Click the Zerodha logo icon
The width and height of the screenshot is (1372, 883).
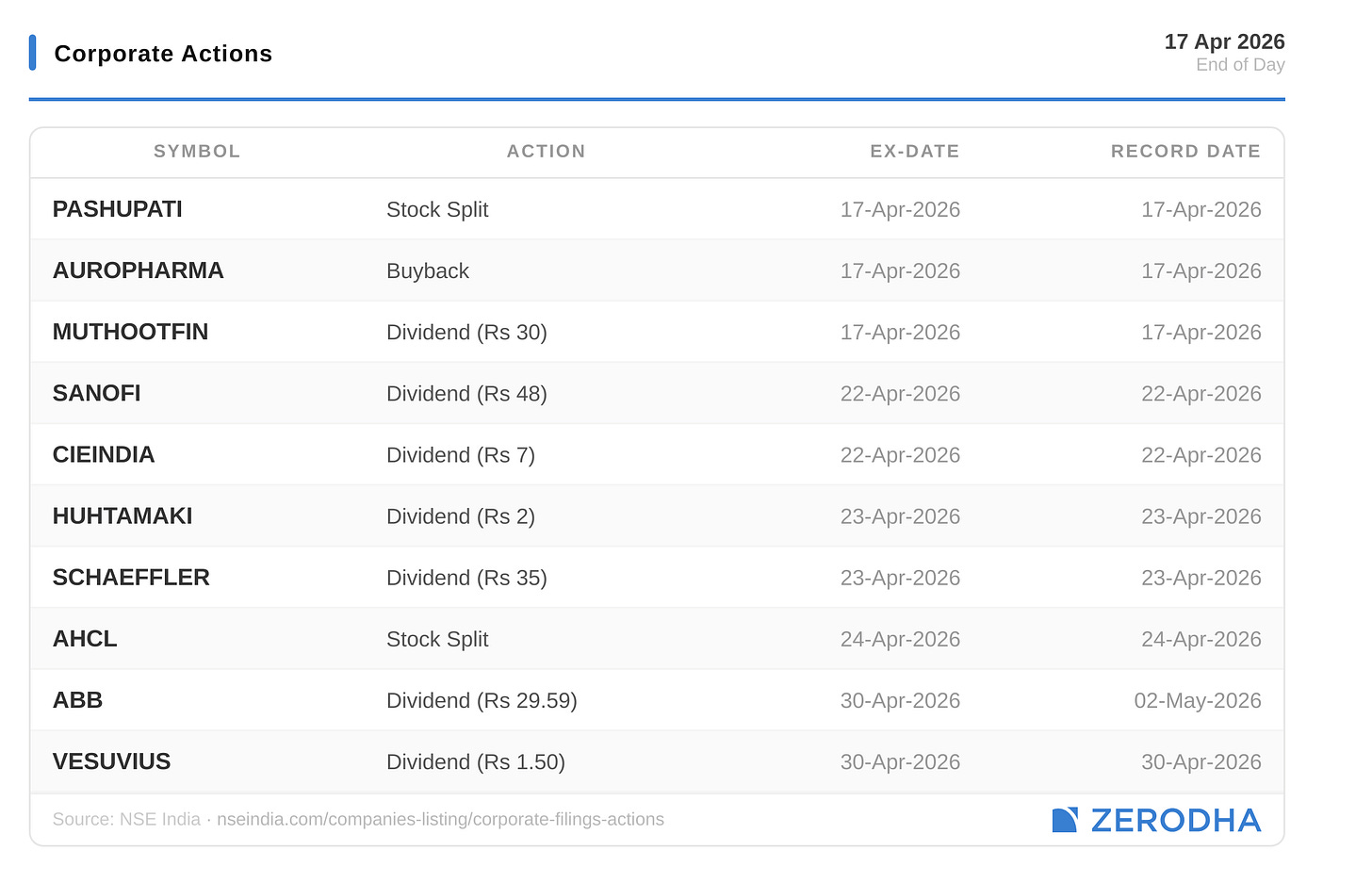[1065, 820]
